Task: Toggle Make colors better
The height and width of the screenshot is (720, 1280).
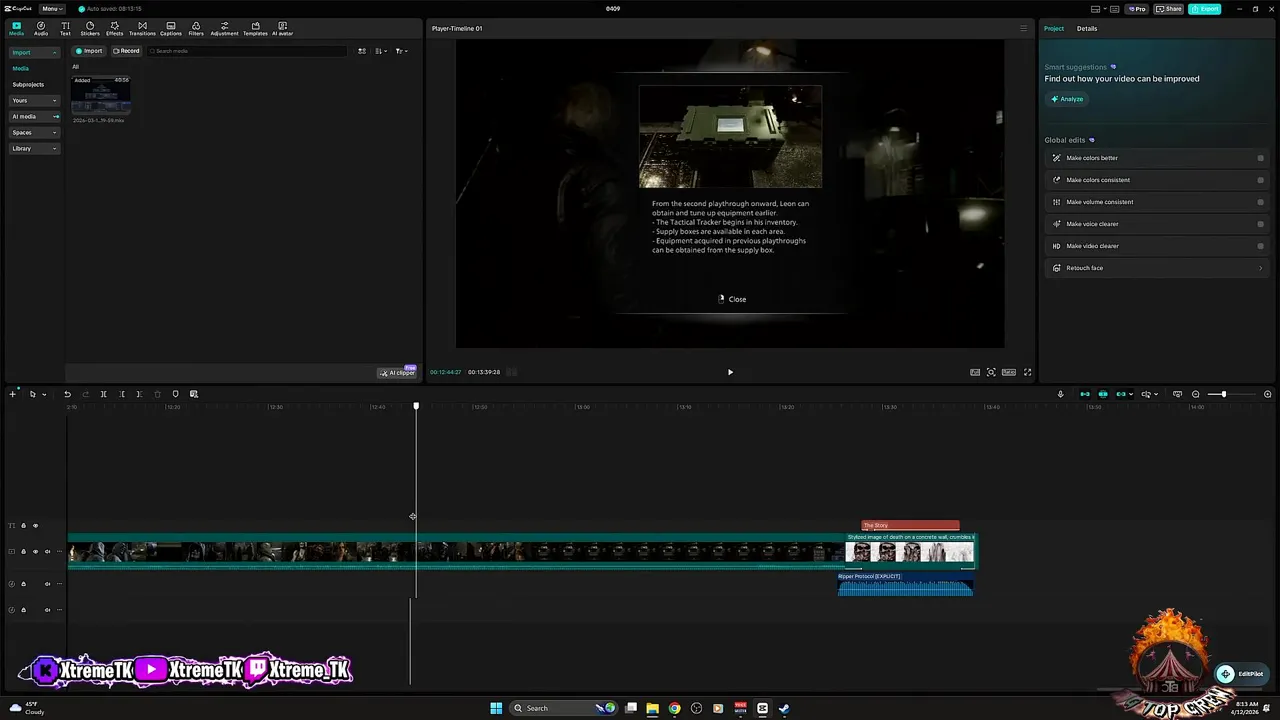Action: (x=1260, y=158)
